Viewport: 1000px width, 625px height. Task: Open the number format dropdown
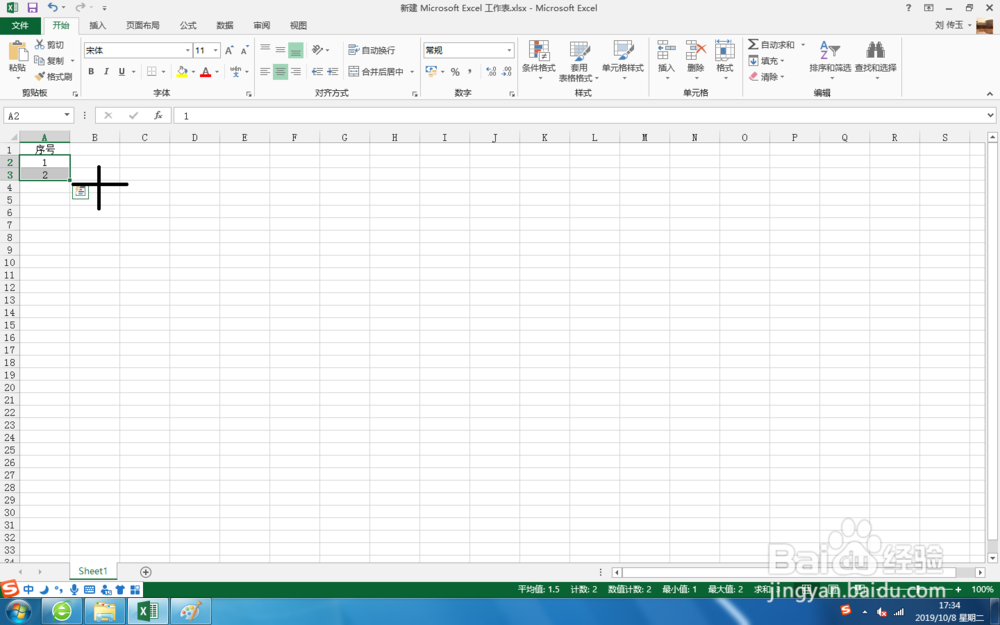tap(509, 50)
